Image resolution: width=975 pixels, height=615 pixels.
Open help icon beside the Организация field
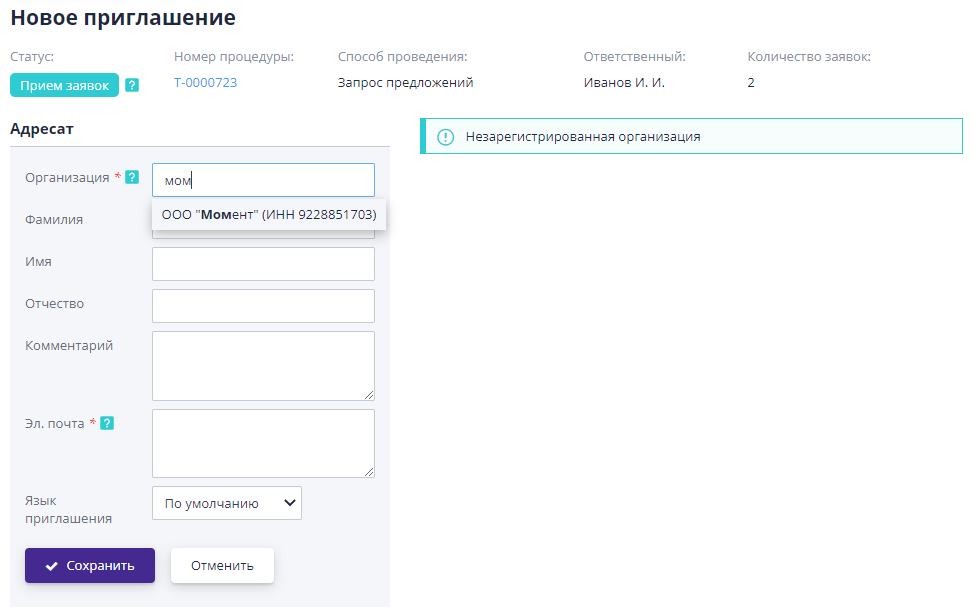tap(132, 176)
